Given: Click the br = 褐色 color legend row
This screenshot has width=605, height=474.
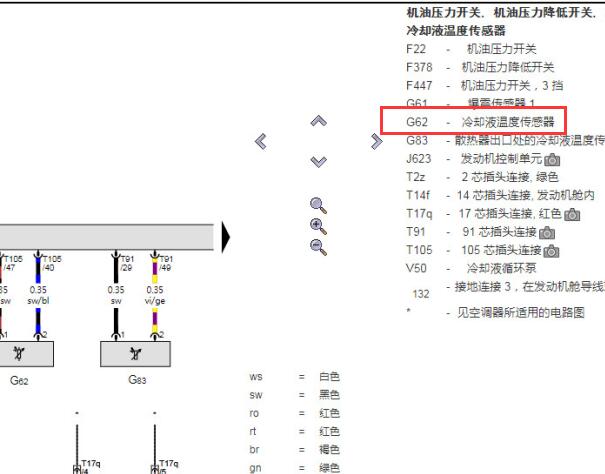Looking at the screenshot, I should 294,450.
